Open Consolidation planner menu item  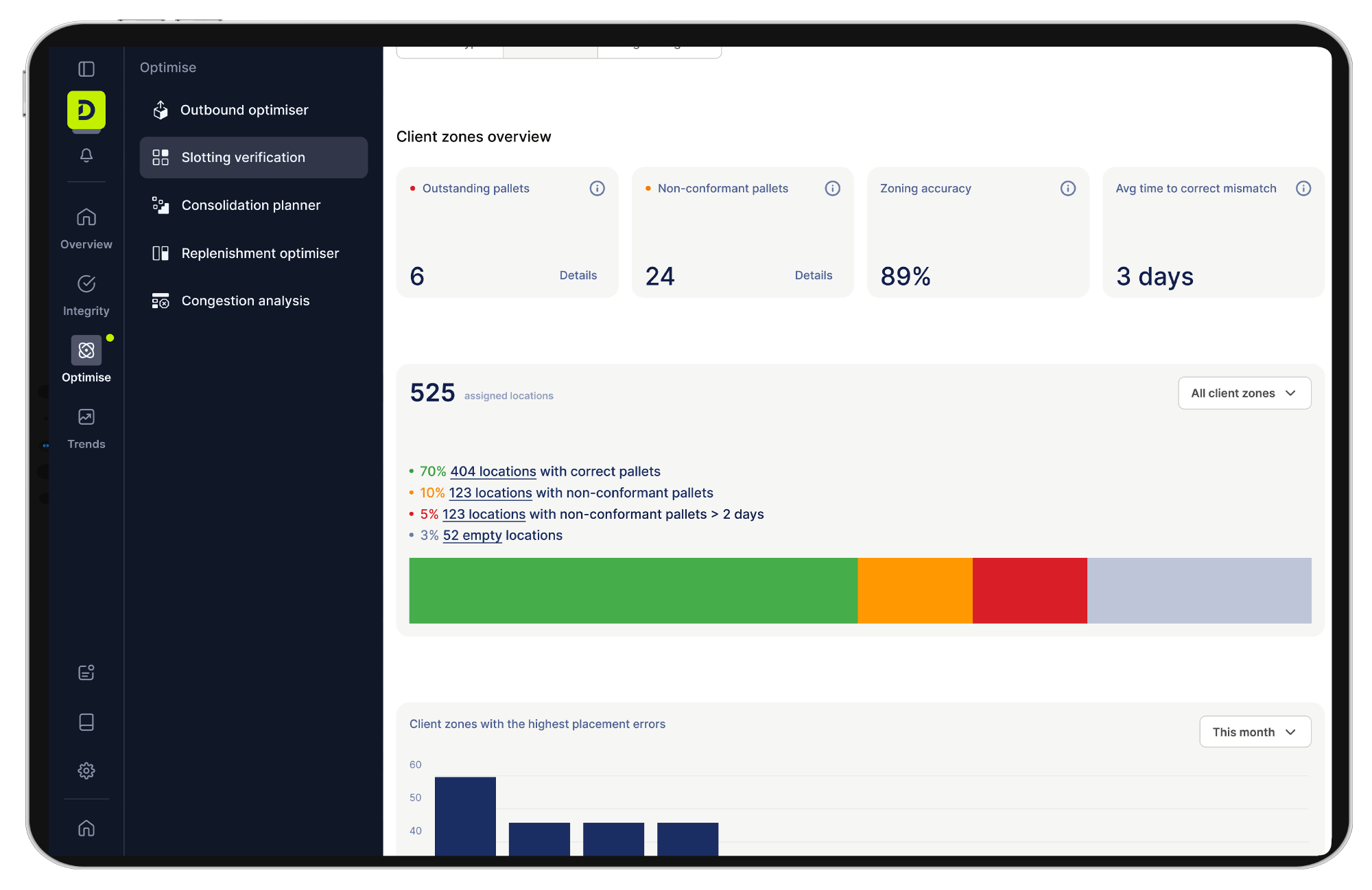250,205
